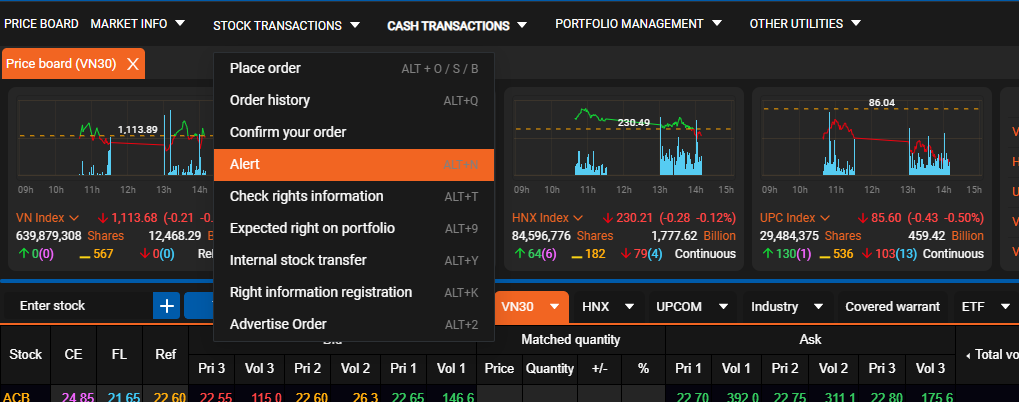Screen dimensions: 1019x402
Task: Expand the VN30 tab dropdown arrow
Action: click(x=552, y=306)
